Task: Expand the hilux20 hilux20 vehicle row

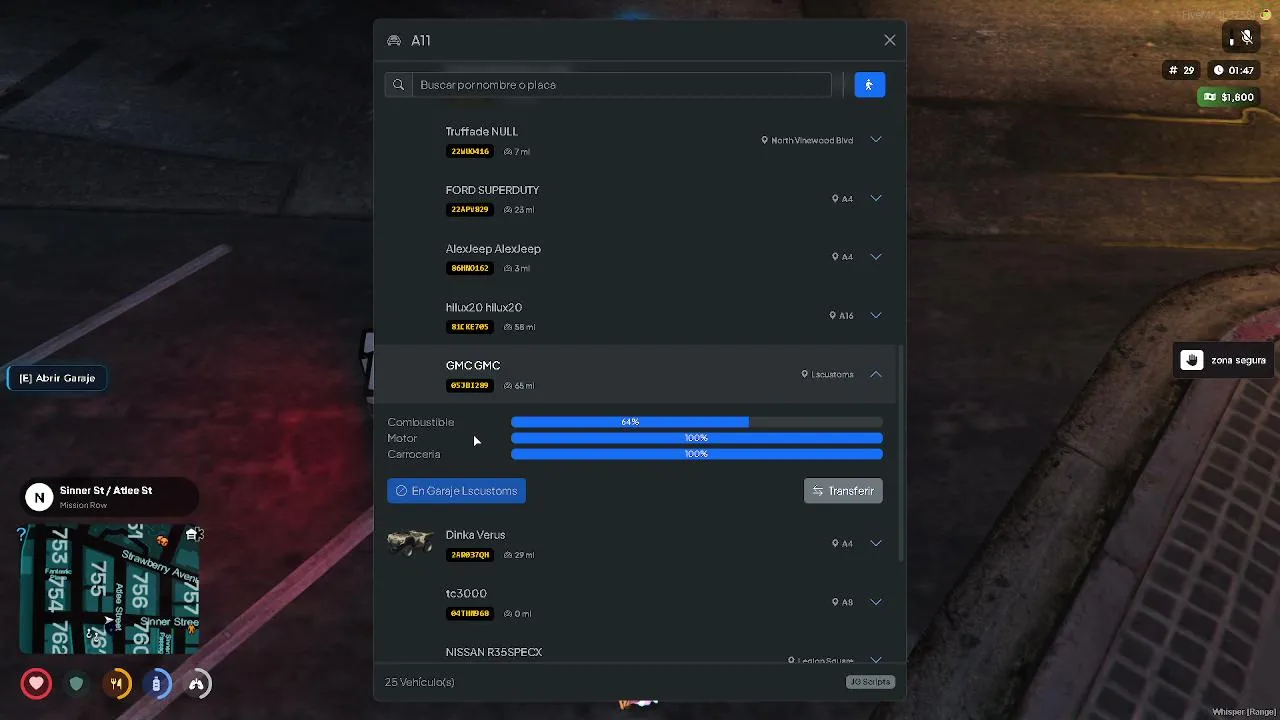Action: [x=876, y=315]
